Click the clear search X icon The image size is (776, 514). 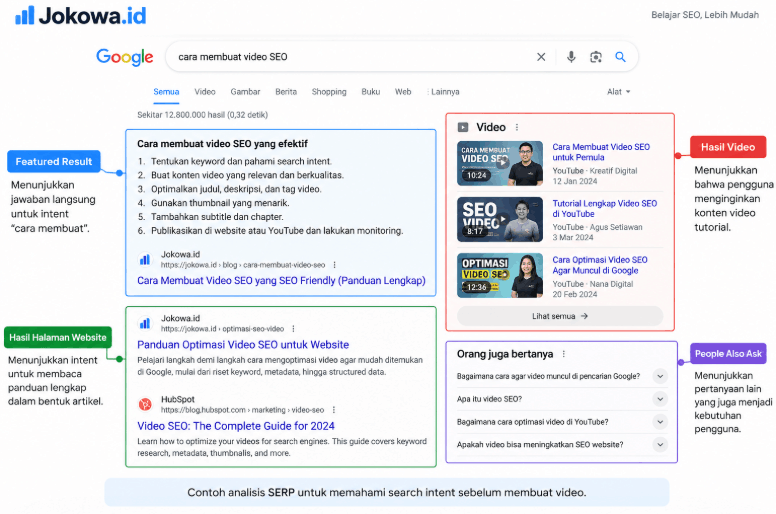point(541,57)
